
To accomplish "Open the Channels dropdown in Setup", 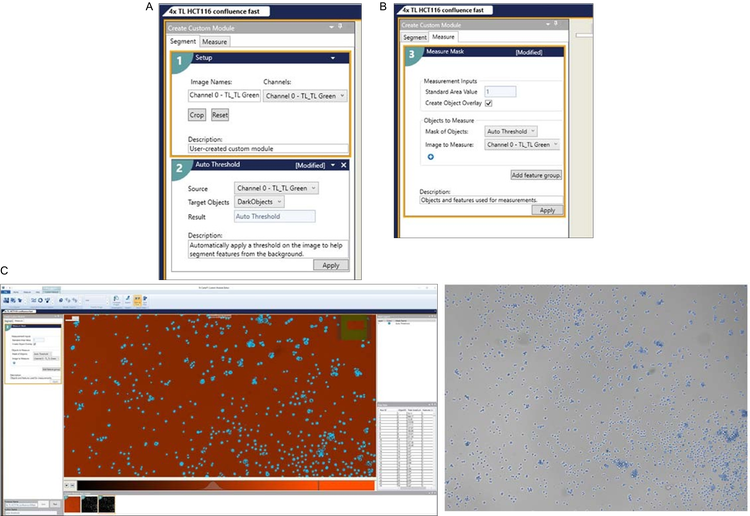I will click(x=305, y=96).
